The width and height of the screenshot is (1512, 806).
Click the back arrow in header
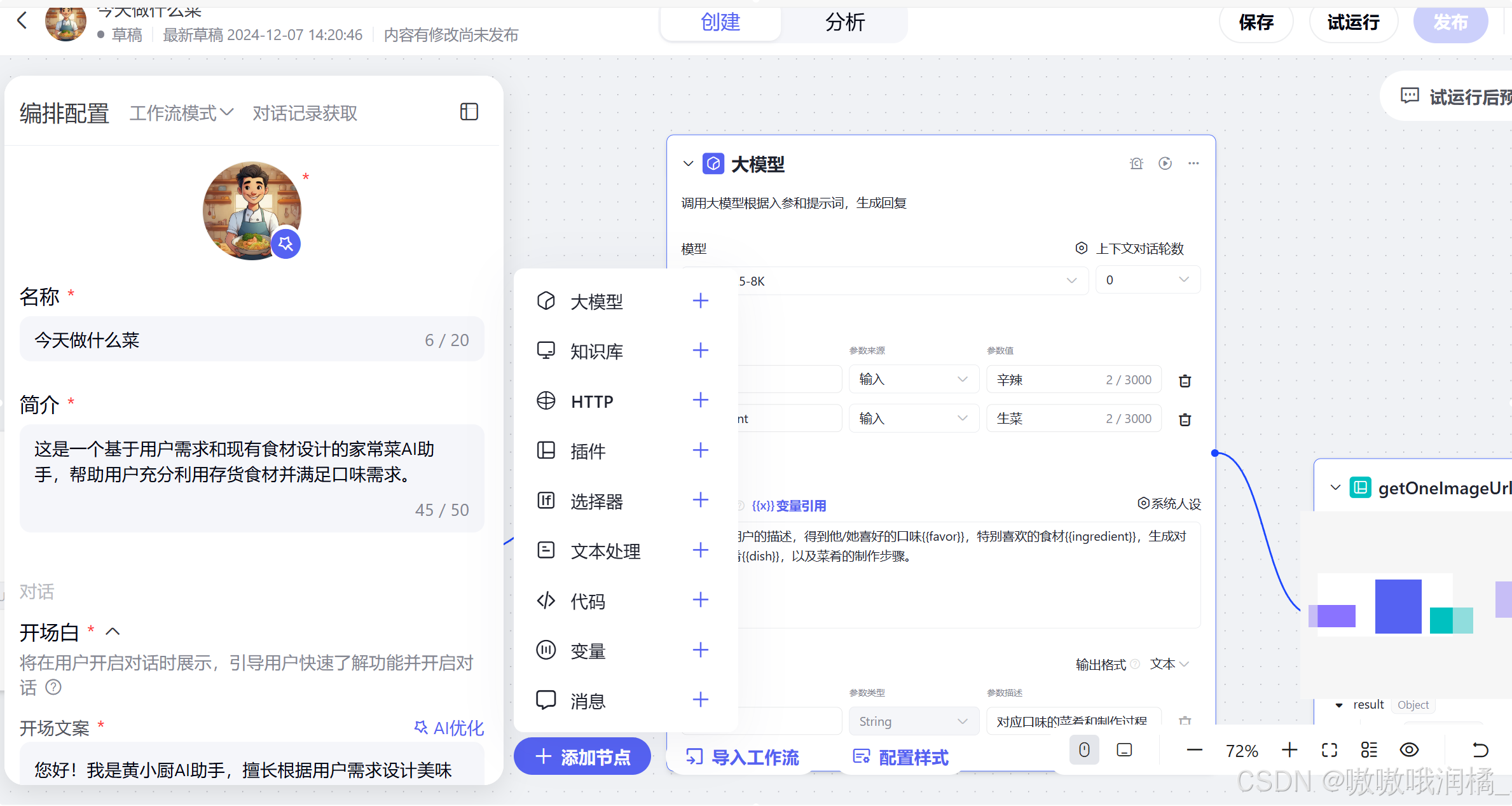point(22,20)
